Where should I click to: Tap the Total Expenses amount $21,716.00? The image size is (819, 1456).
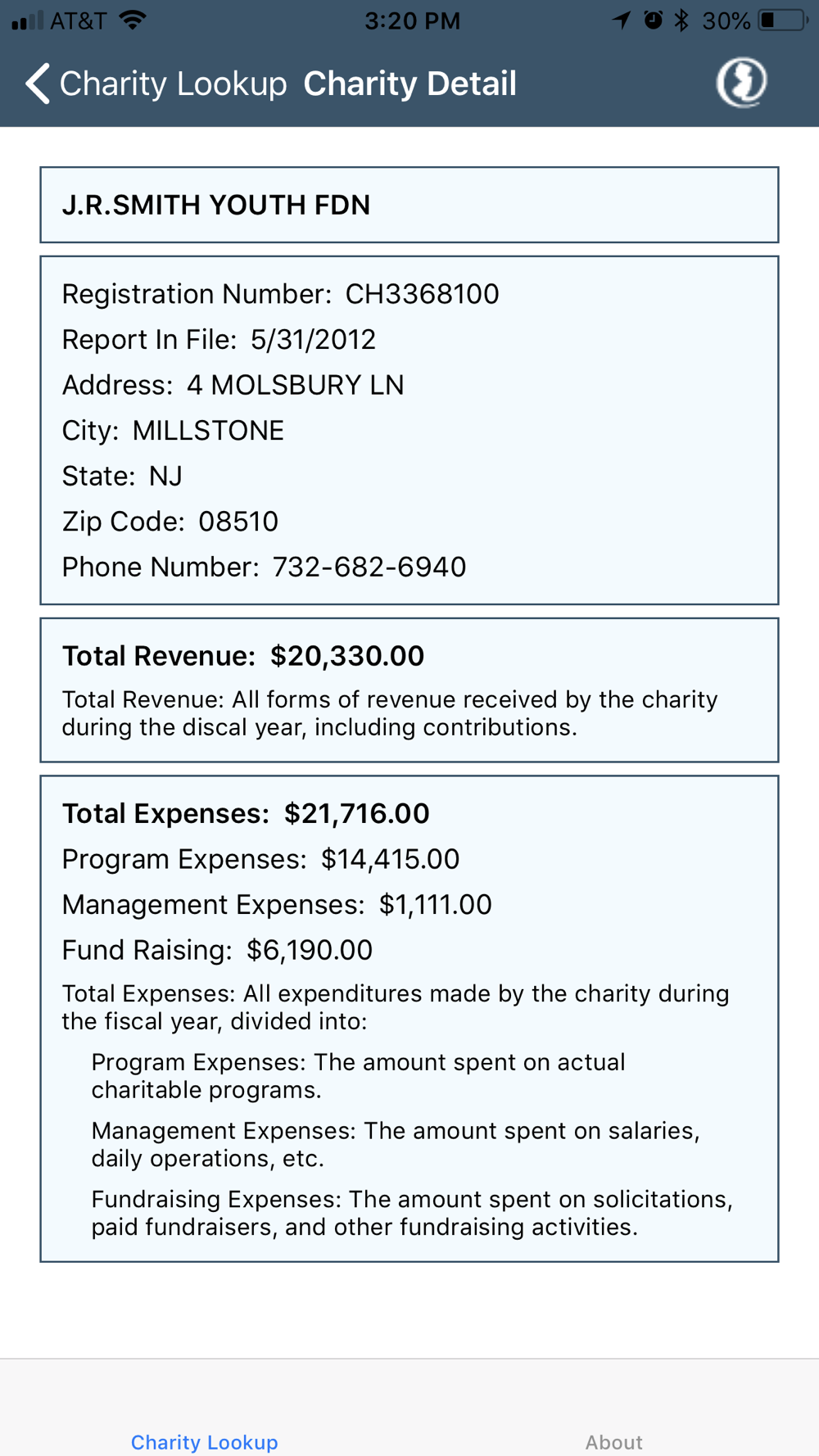(356, 813)
